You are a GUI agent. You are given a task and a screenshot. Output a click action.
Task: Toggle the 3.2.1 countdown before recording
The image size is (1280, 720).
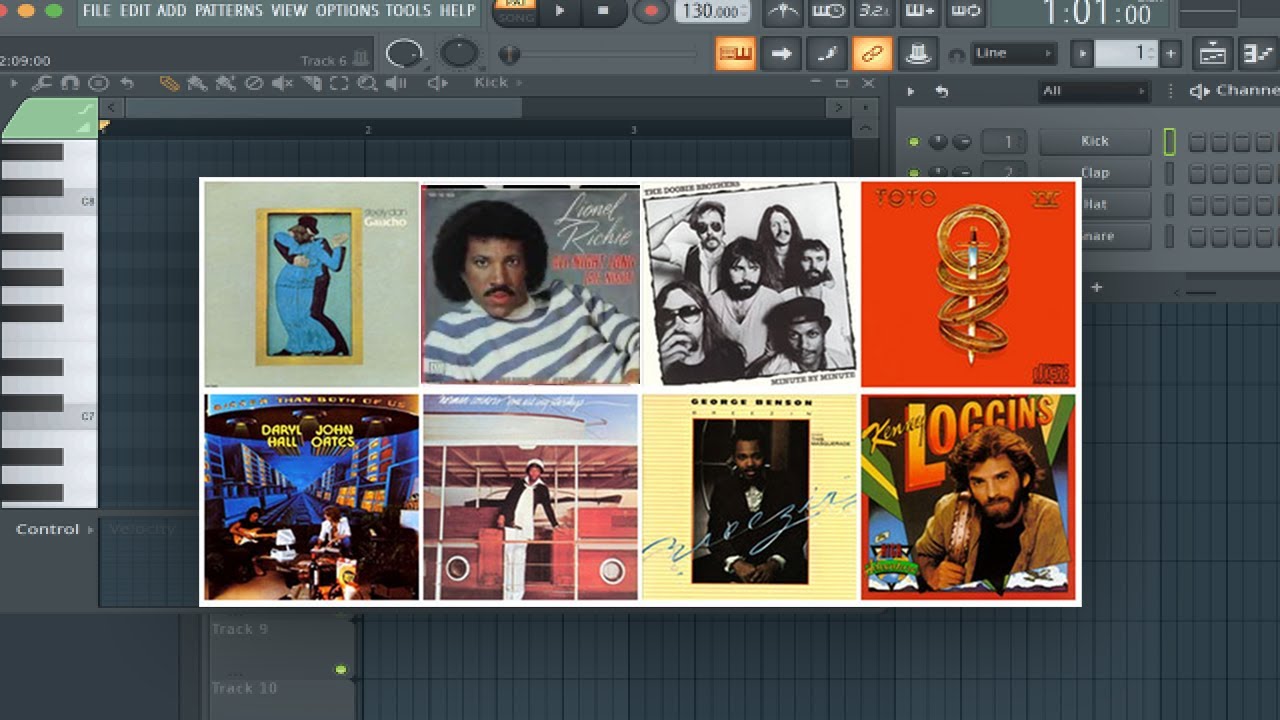click(874, 12)
